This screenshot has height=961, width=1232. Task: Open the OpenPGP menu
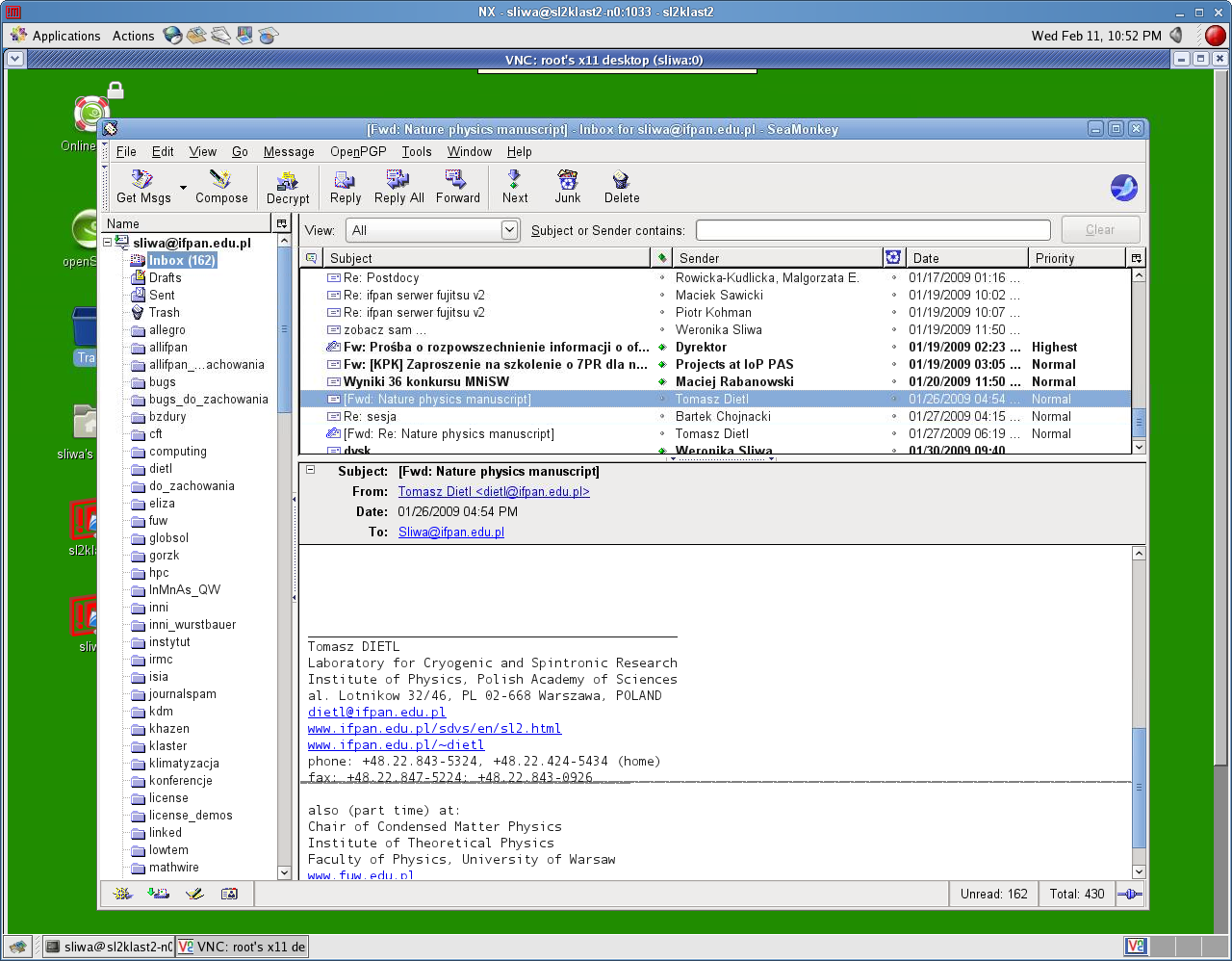[358, 152]
